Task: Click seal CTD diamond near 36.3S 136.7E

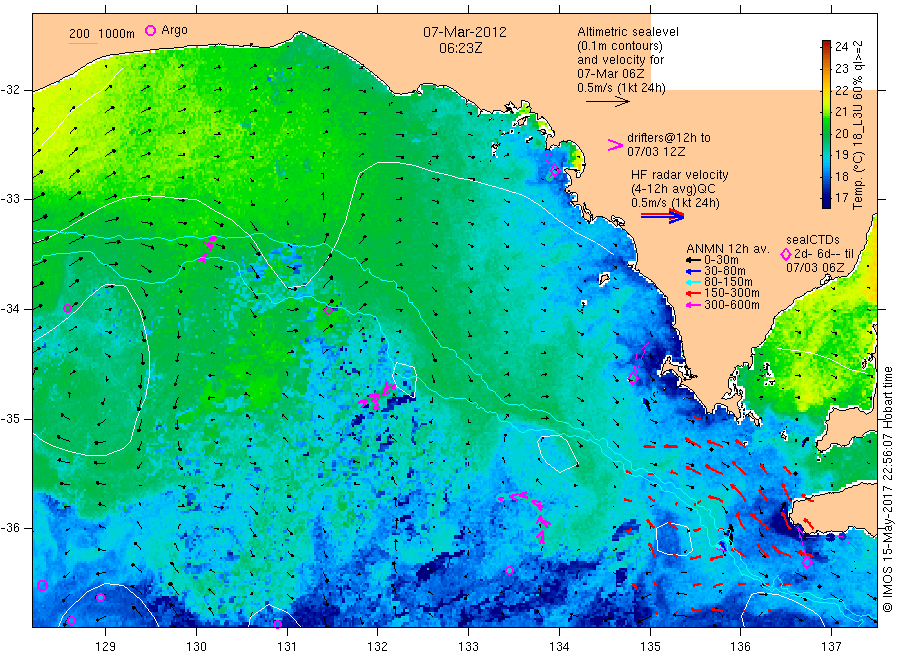Action: pyautogui.click(x=807, y=563)
